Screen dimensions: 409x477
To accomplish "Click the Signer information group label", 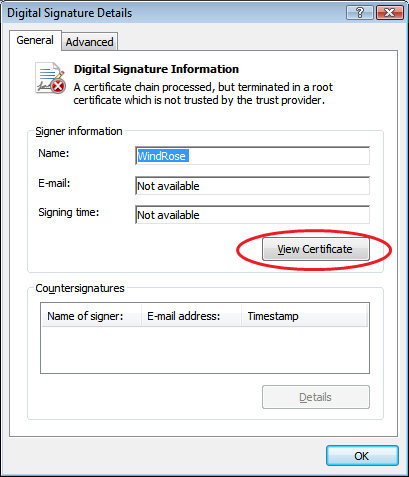I will coord(79,131).
